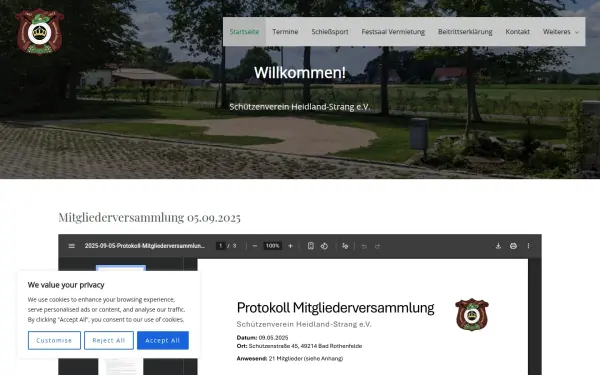Click the fit-to-page icon in PDF toolbar
600x375 pixels.
311,246
